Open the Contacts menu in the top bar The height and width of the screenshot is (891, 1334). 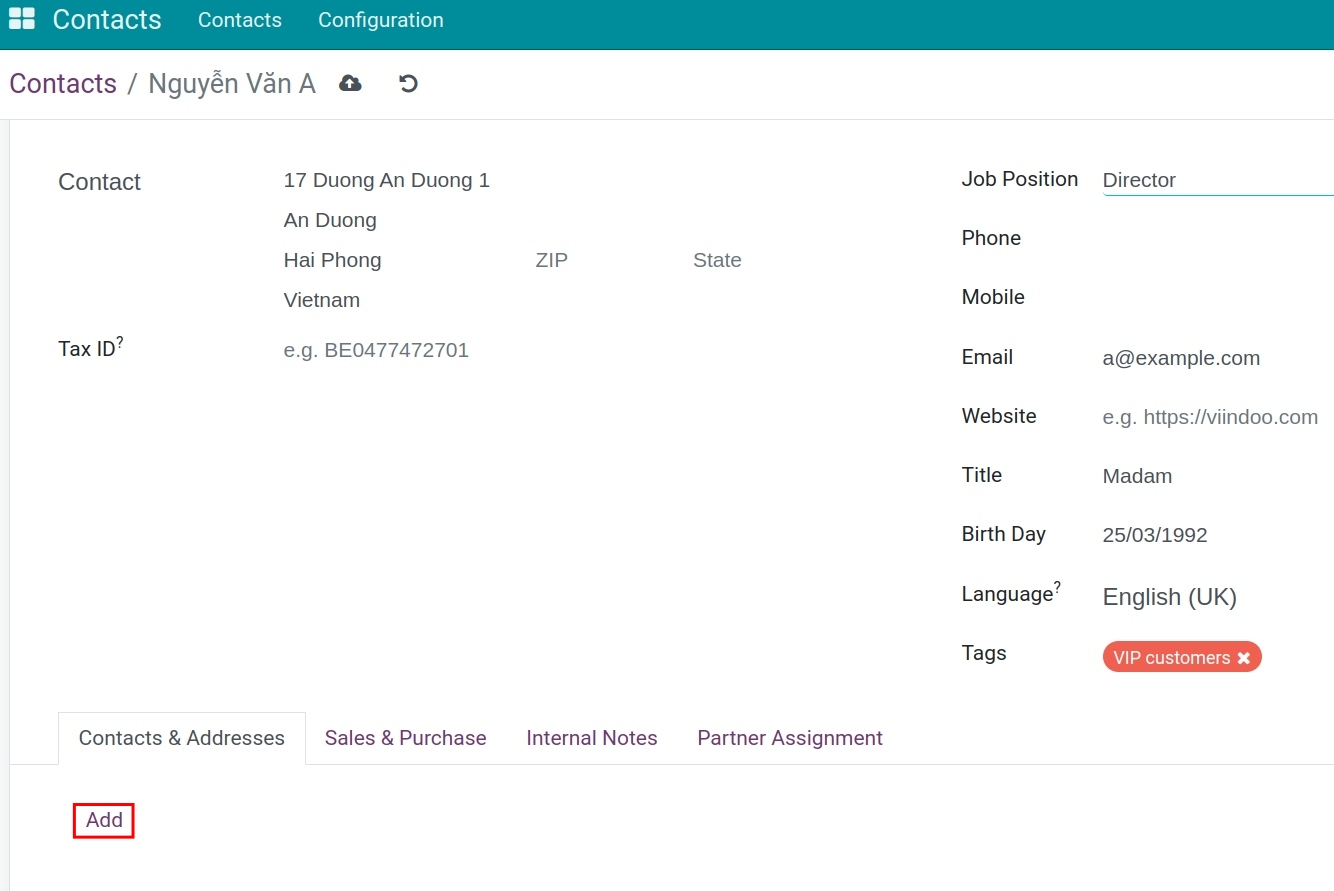[239, 19]
